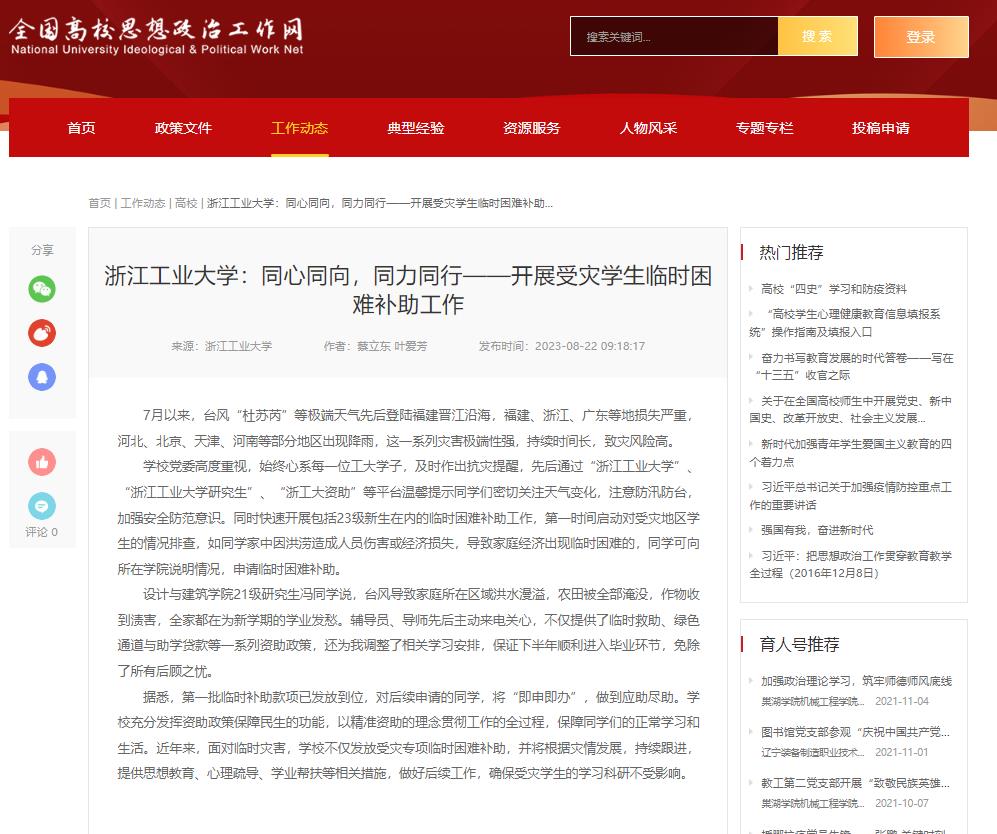The height and width of the screenshot is (834, 997).
Task: Select the 工作动态 navigation tab
Action: [299, 128]
